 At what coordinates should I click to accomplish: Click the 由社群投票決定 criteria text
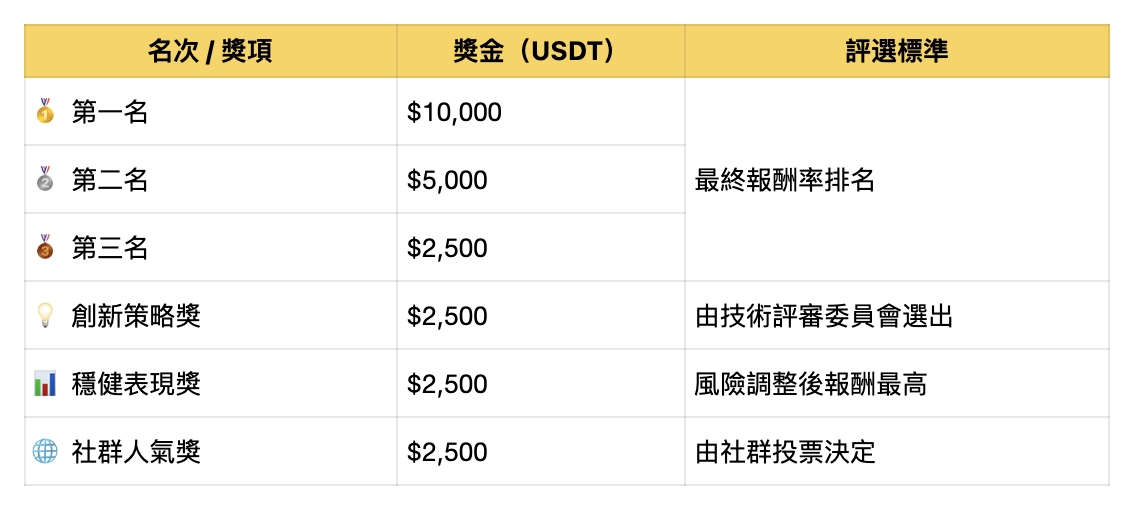tap(785, 452)
